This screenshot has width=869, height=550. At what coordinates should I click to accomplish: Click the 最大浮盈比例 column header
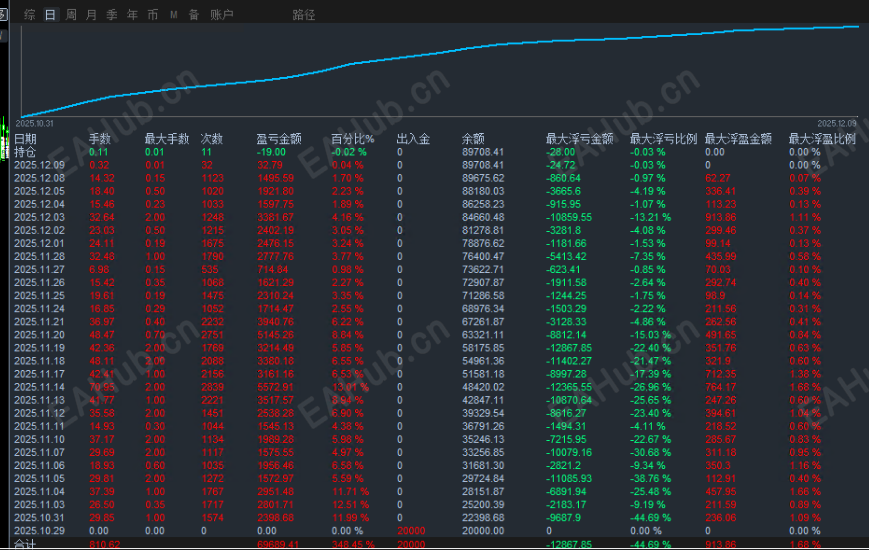[822, 139]
